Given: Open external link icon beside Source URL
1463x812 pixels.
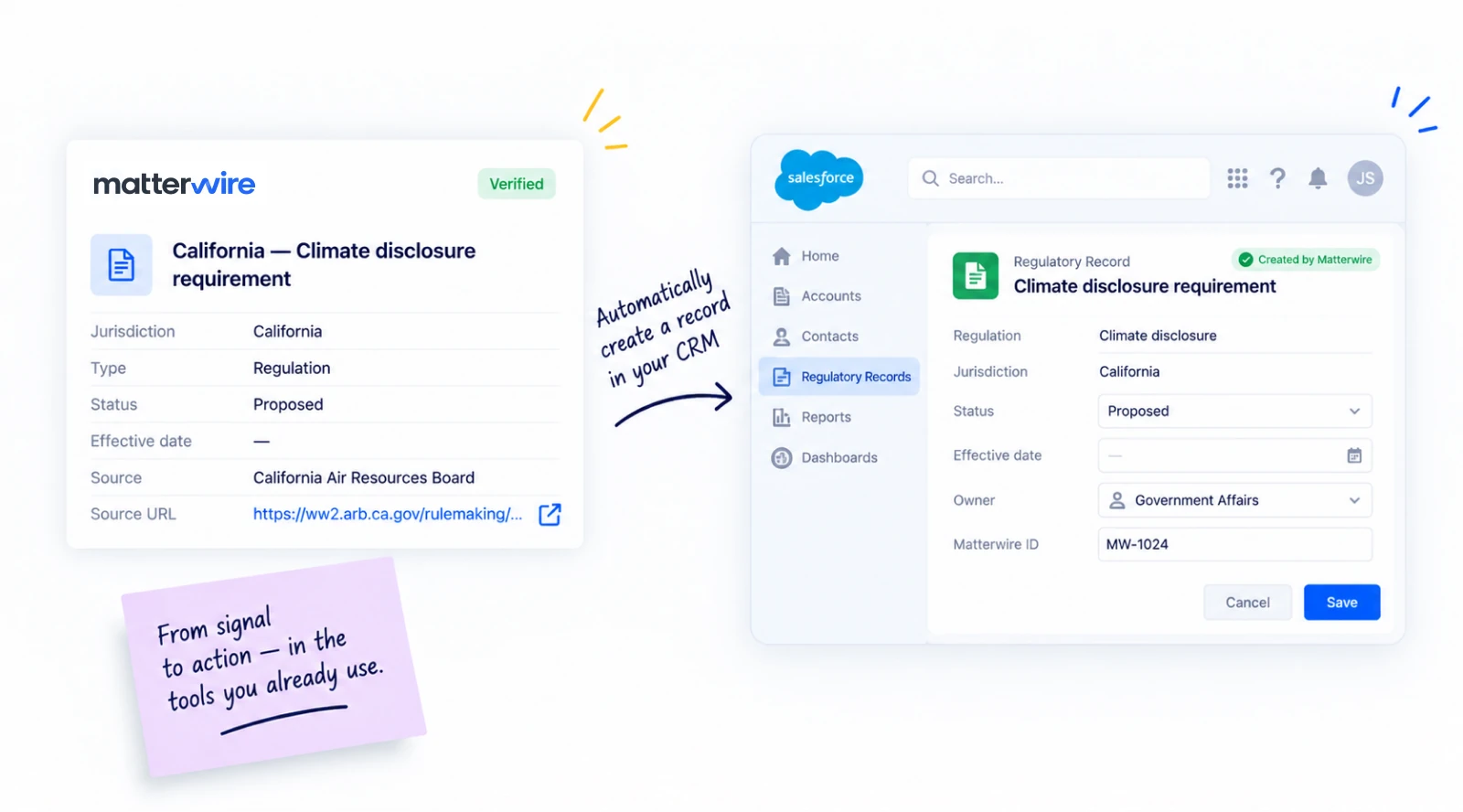Looking at the screenshot, I should (550, 515).
